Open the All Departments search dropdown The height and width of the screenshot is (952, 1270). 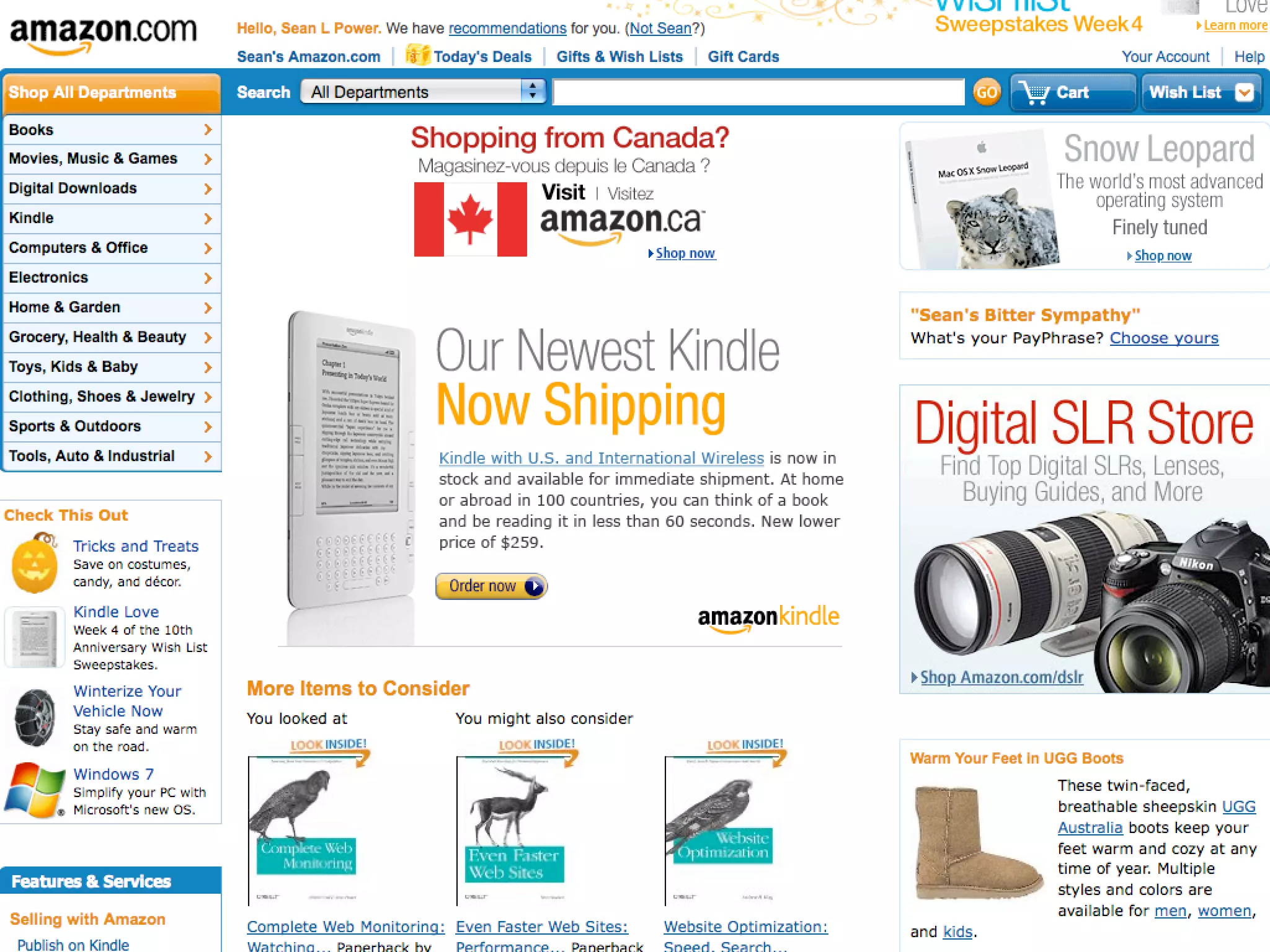coord(423,92)
